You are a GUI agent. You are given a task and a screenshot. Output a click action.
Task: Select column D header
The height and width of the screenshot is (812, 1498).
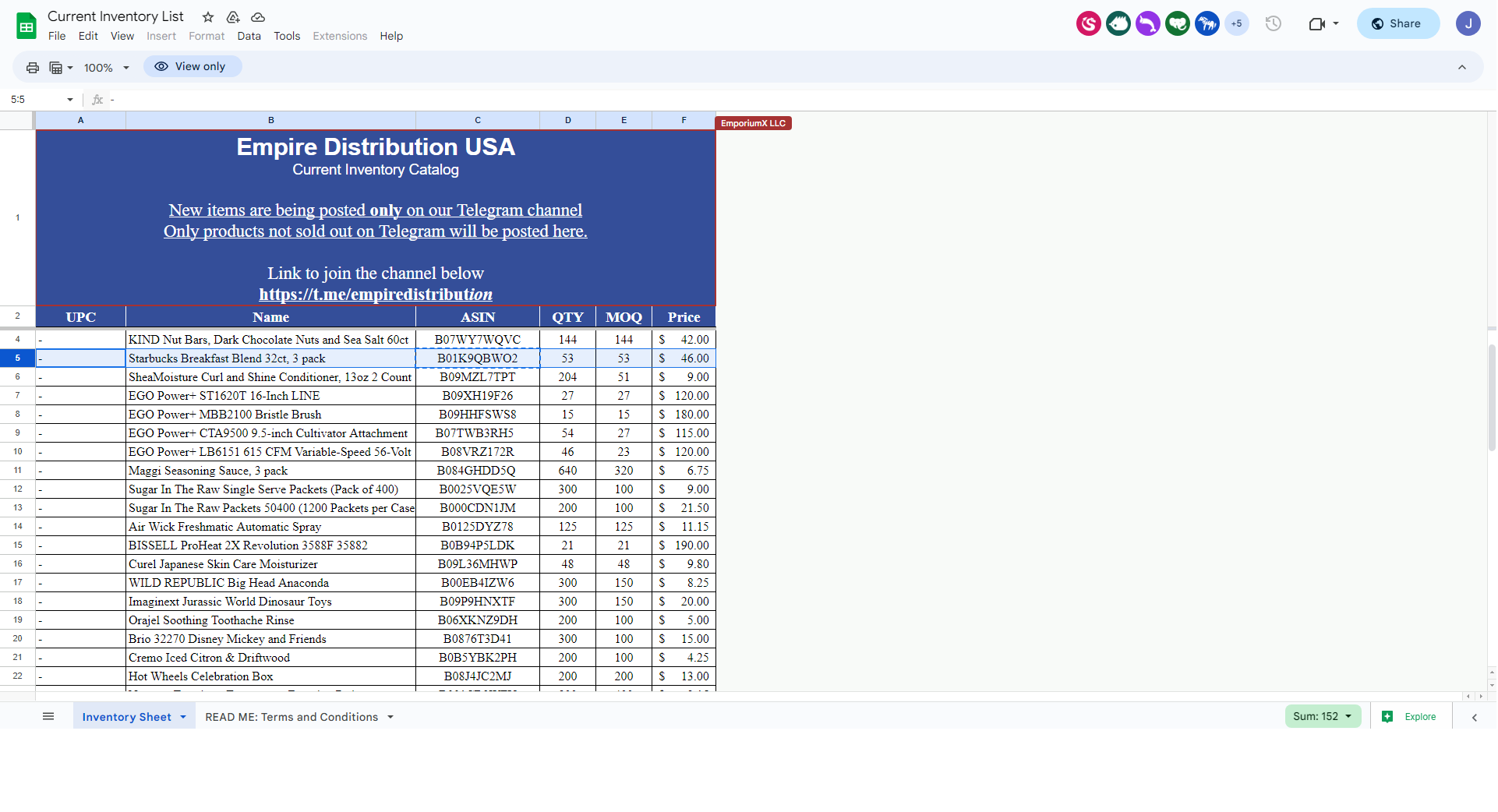[567, 120]
